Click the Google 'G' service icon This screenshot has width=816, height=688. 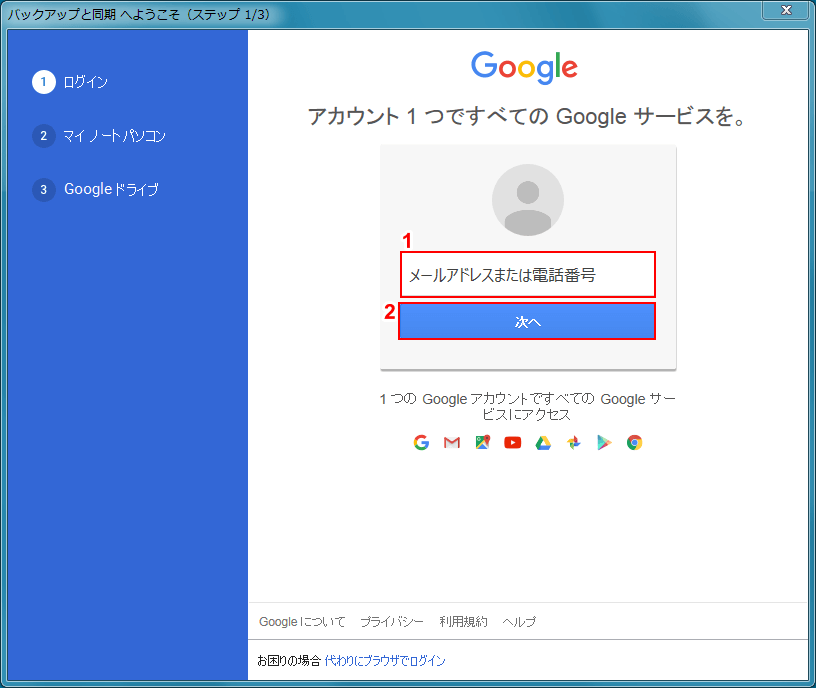coord(421,443)
